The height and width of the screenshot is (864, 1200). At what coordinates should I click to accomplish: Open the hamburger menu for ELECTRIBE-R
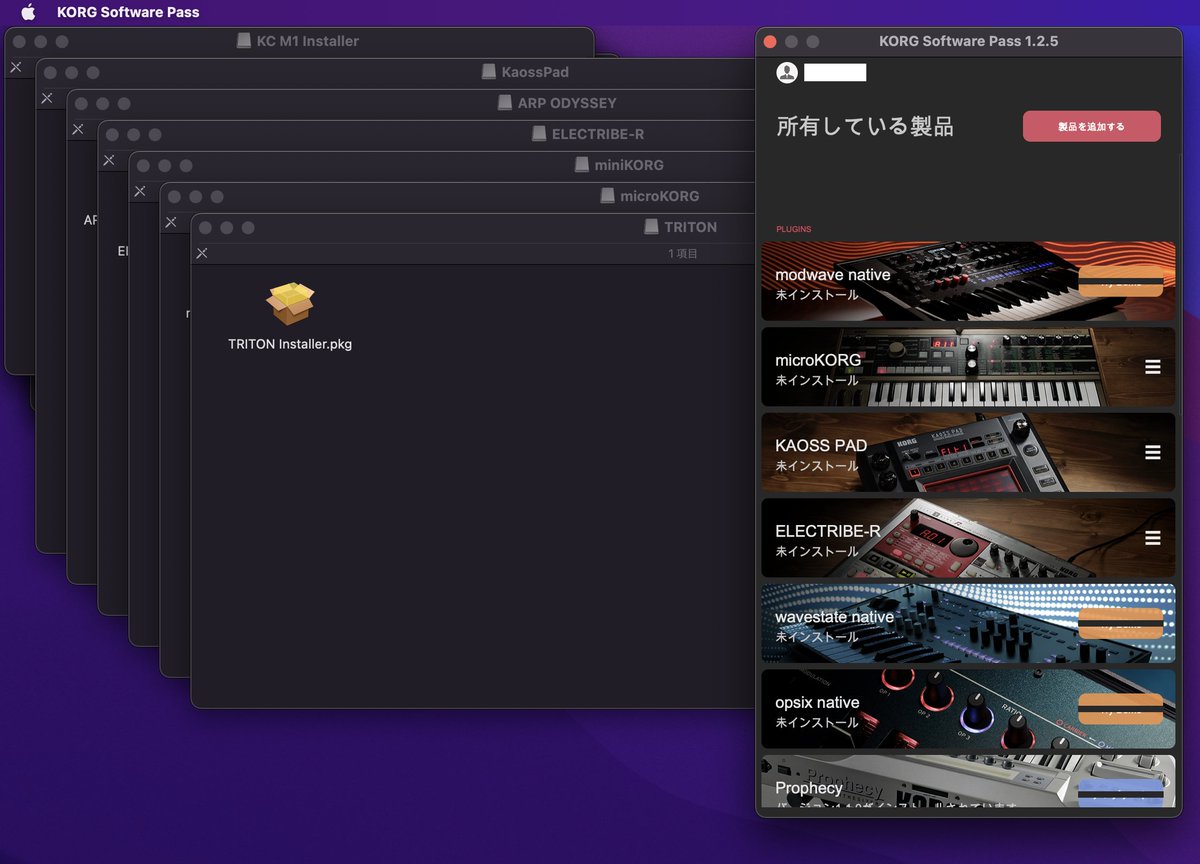(x=1153, y=538)
